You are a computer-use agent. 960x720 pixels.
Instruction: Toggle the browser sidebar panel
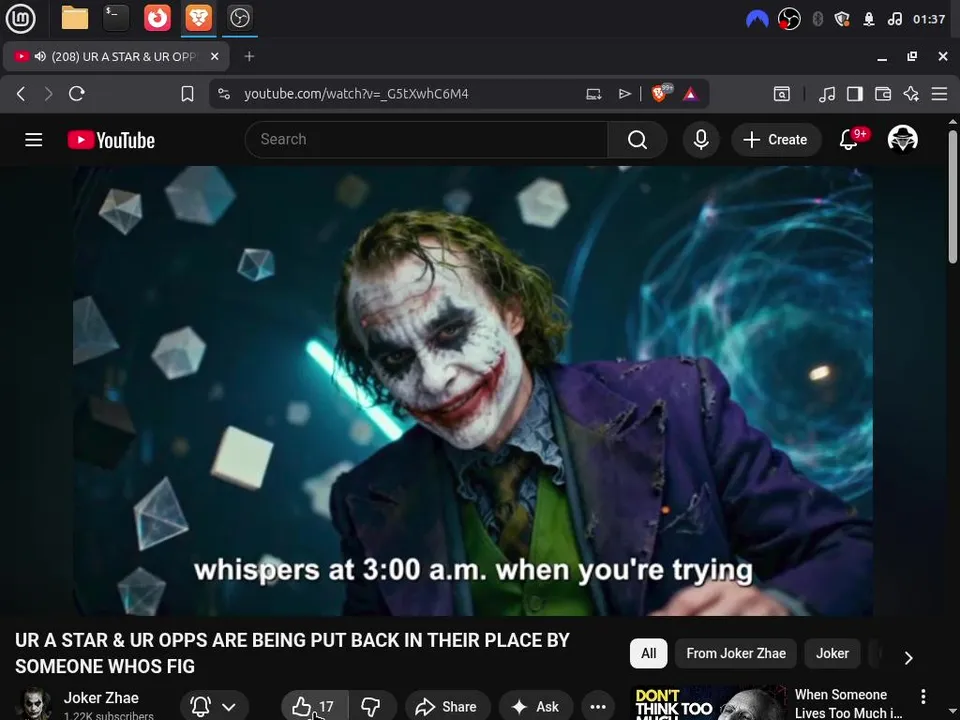(855, 94)
